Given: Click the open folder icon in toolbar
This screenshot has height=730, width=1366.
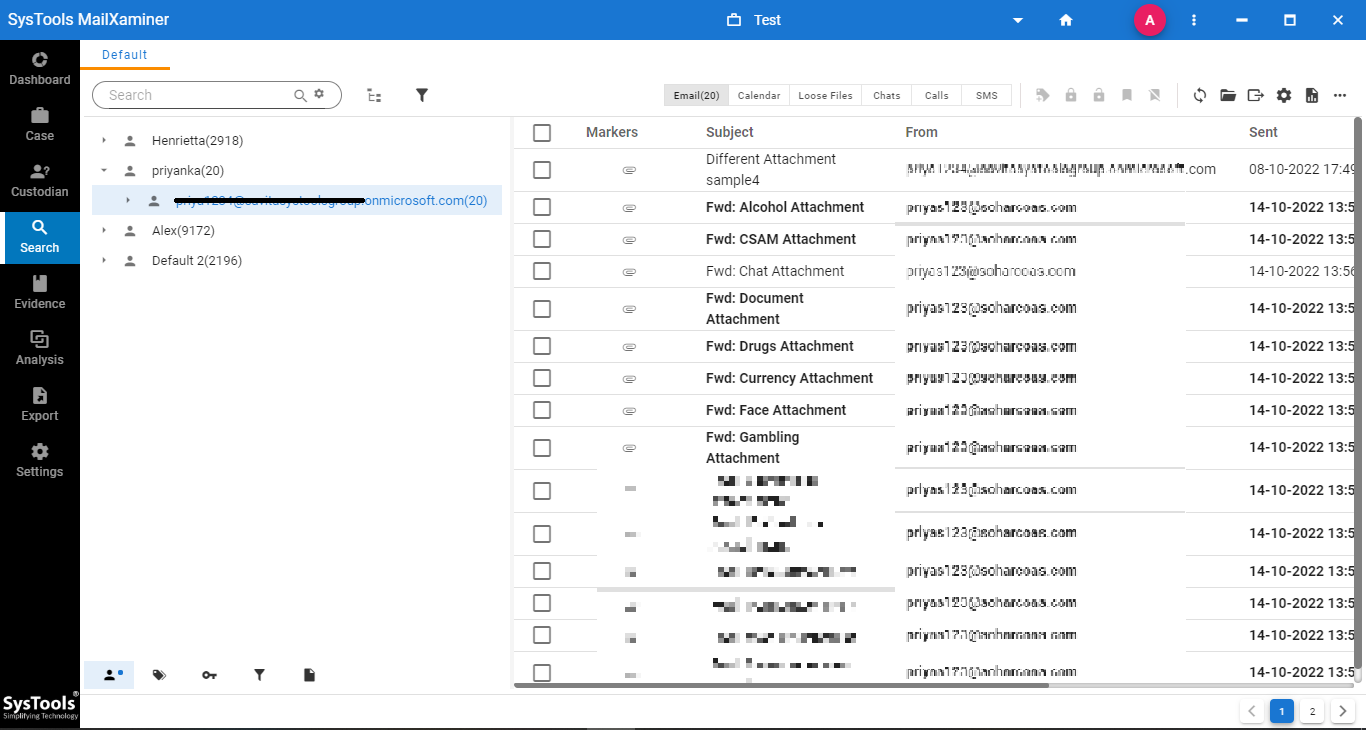Looking at the screenshot, I should click(x=1228, y=95).
